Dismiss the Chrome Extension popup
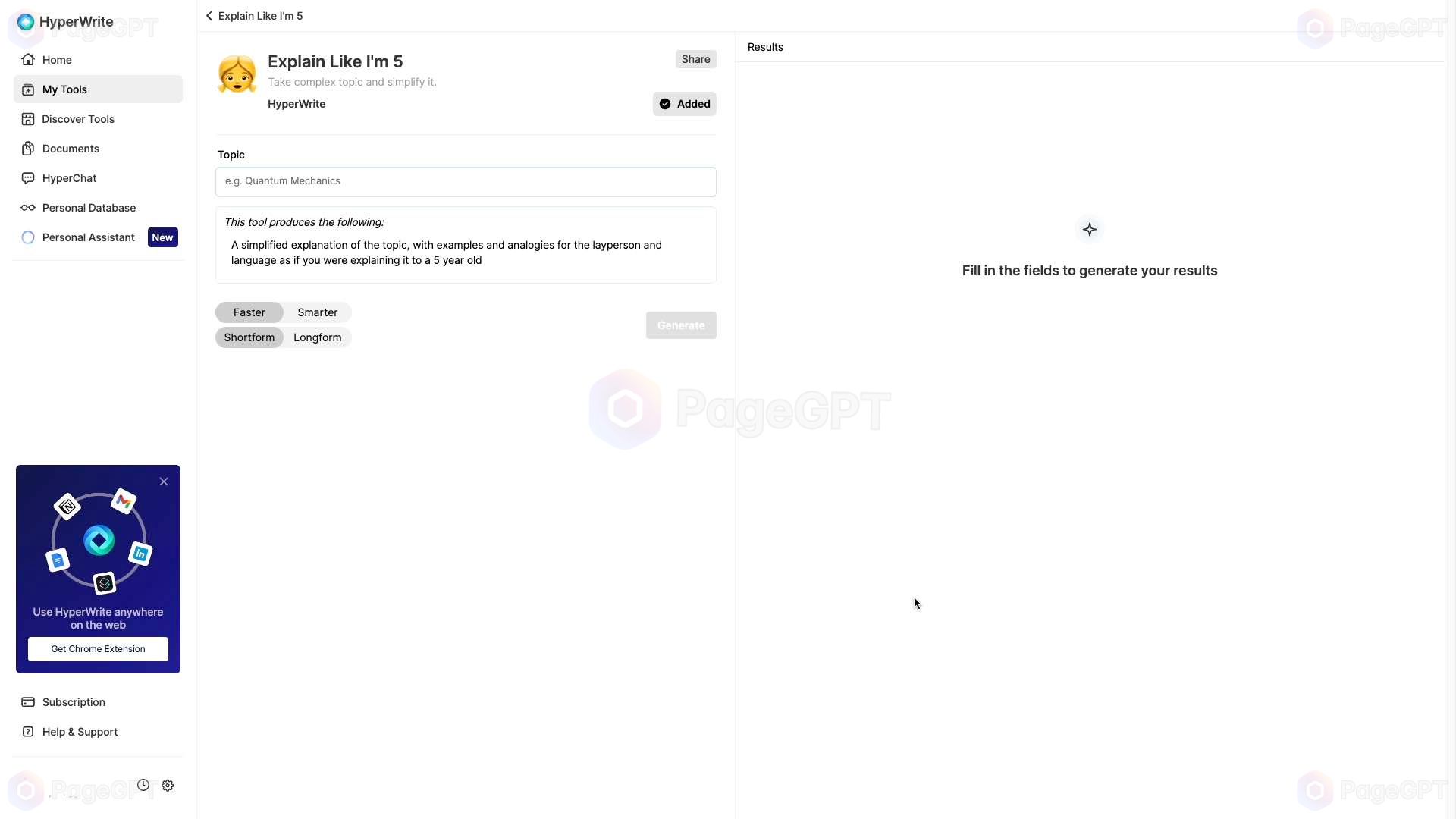Viewport: 1456px width, 819px height. click(x=163, y=481)
